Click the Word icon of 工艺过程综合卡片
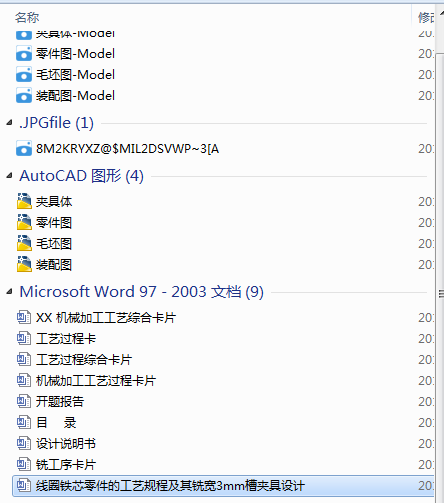444x503 pixels. point(24,359)
